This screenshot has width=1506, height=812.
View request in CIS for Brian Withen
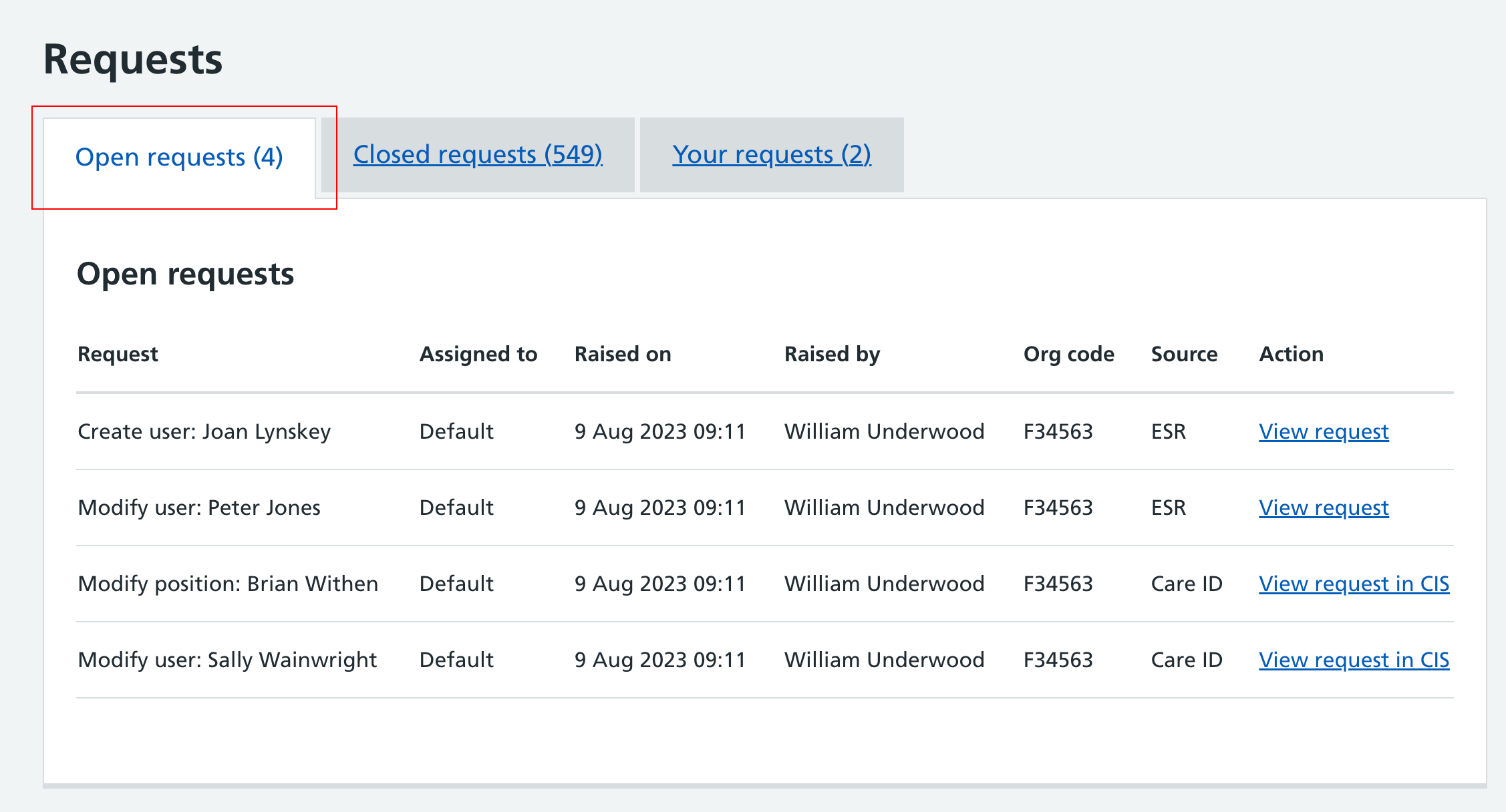(1354, 584)
